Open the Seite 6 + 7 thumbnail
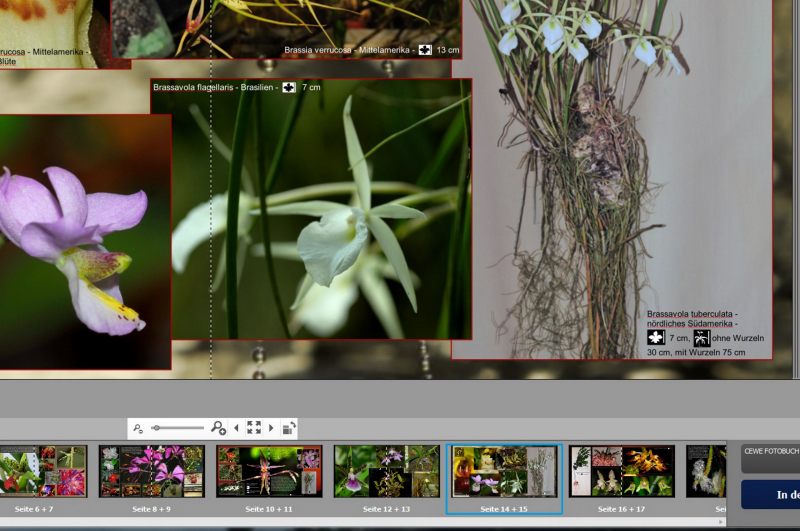This screenshot has height=531, width=800. 43,471
